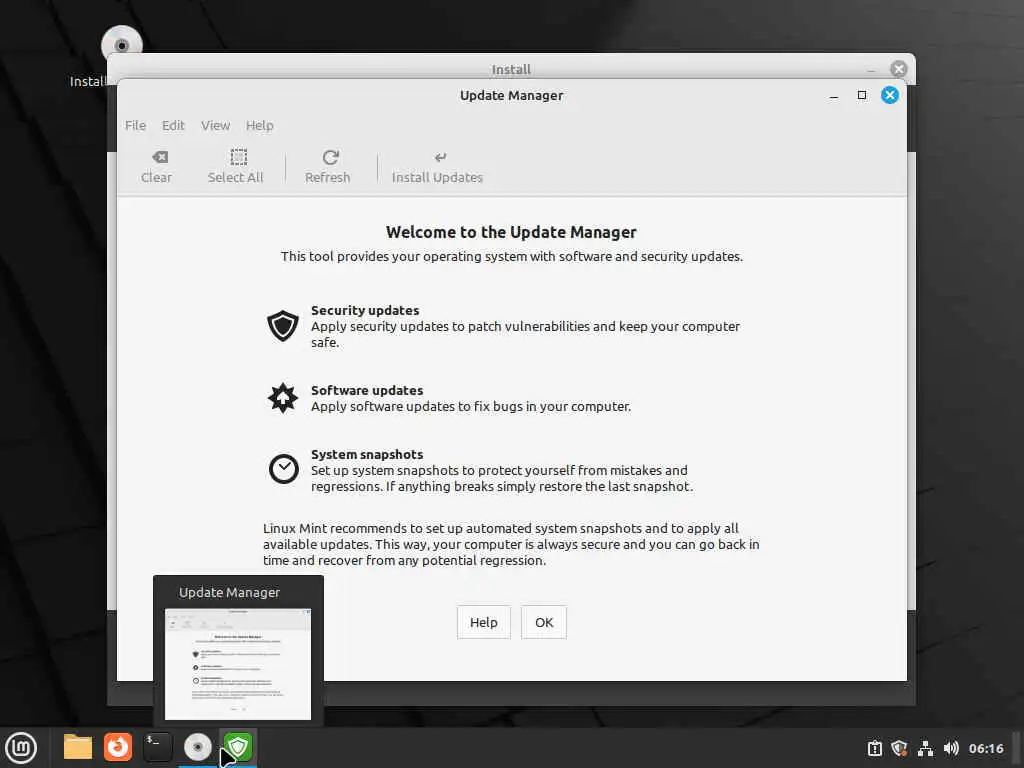Viewport: 1024px width, 768px height.
Task: Click the Update Manager shield taskbar item
Action: tap(238, 747)
